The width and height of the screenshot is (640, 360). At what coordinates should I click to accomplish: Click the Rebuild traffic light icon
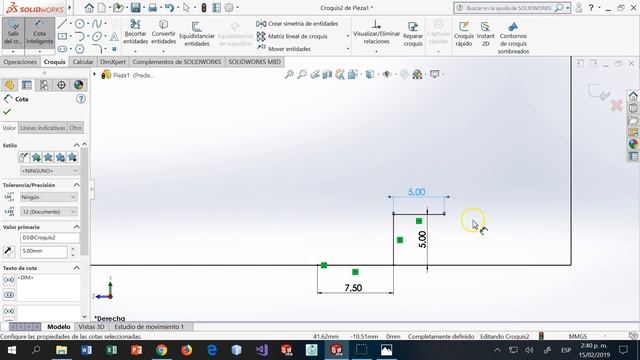tap(203, 7)
